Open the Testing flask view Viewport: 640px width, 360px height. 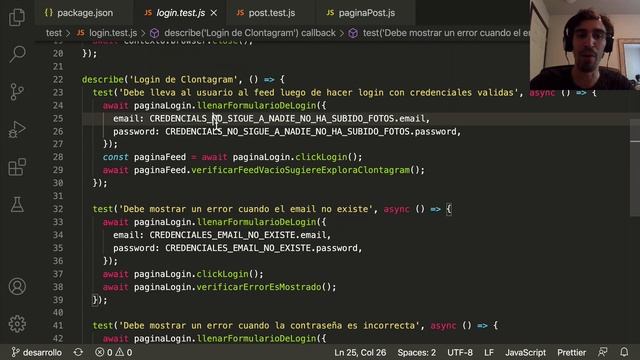point(17,204)
